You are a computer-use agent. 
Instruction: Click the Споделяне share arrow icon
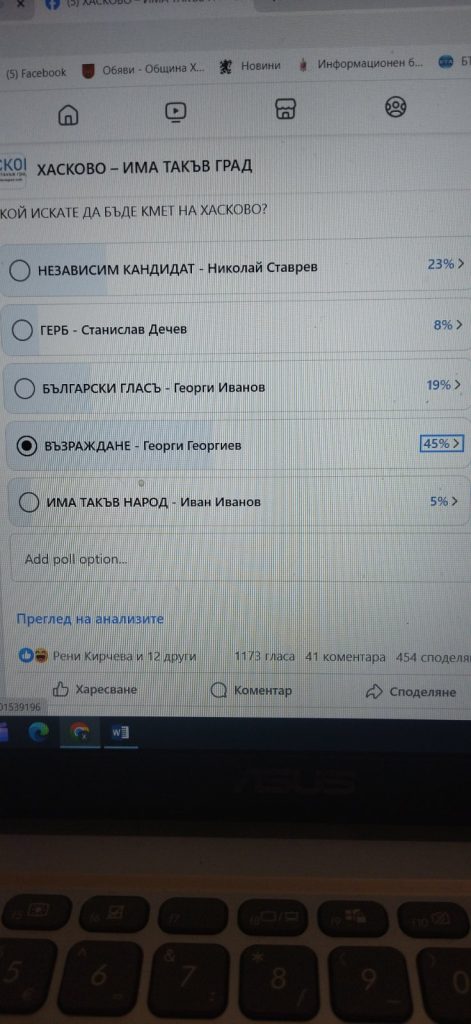[374, 691]
